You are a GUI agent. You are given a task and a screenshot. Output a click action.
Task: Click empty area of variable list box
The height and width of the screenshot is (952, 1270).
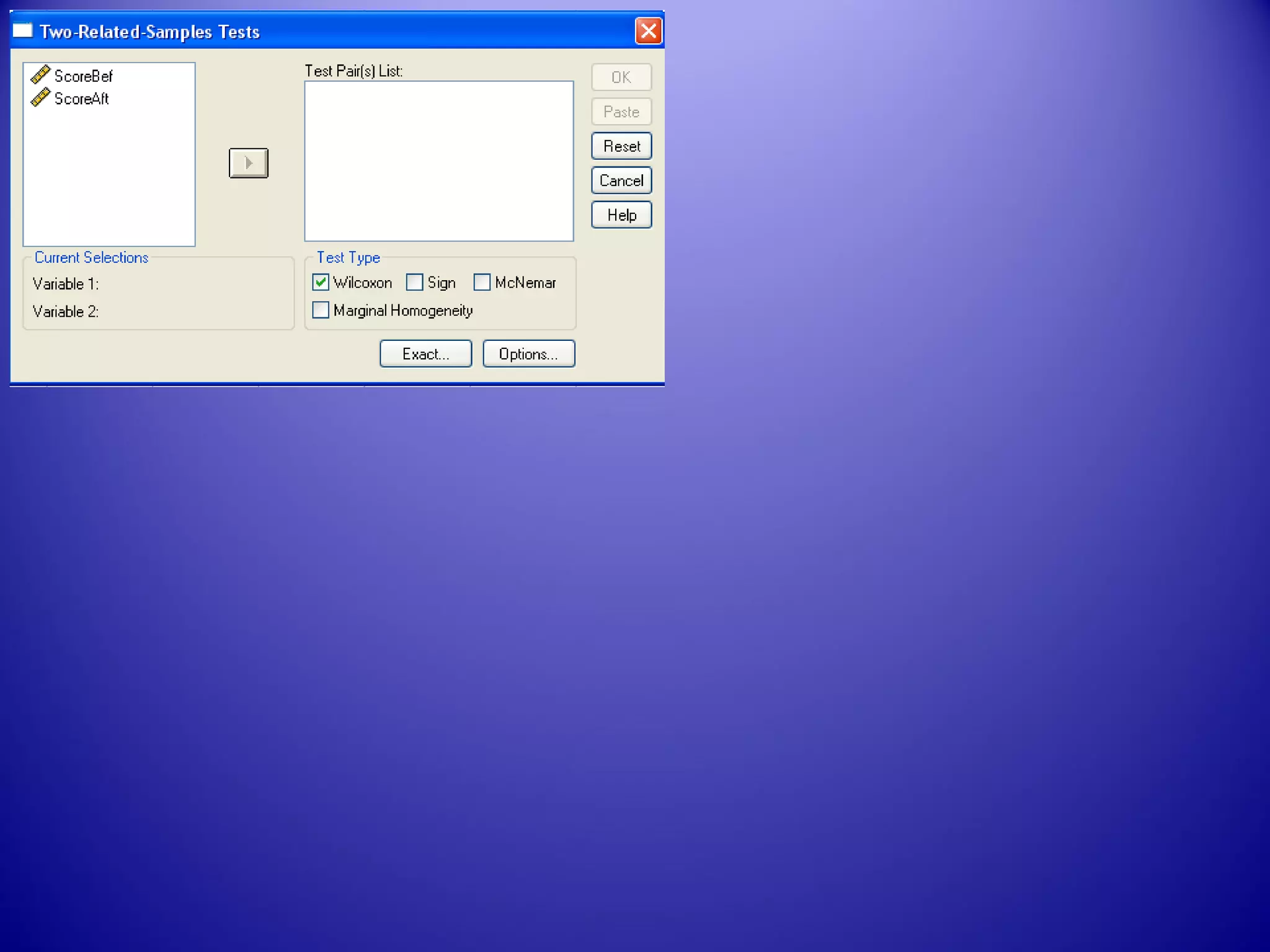point(109,180)
